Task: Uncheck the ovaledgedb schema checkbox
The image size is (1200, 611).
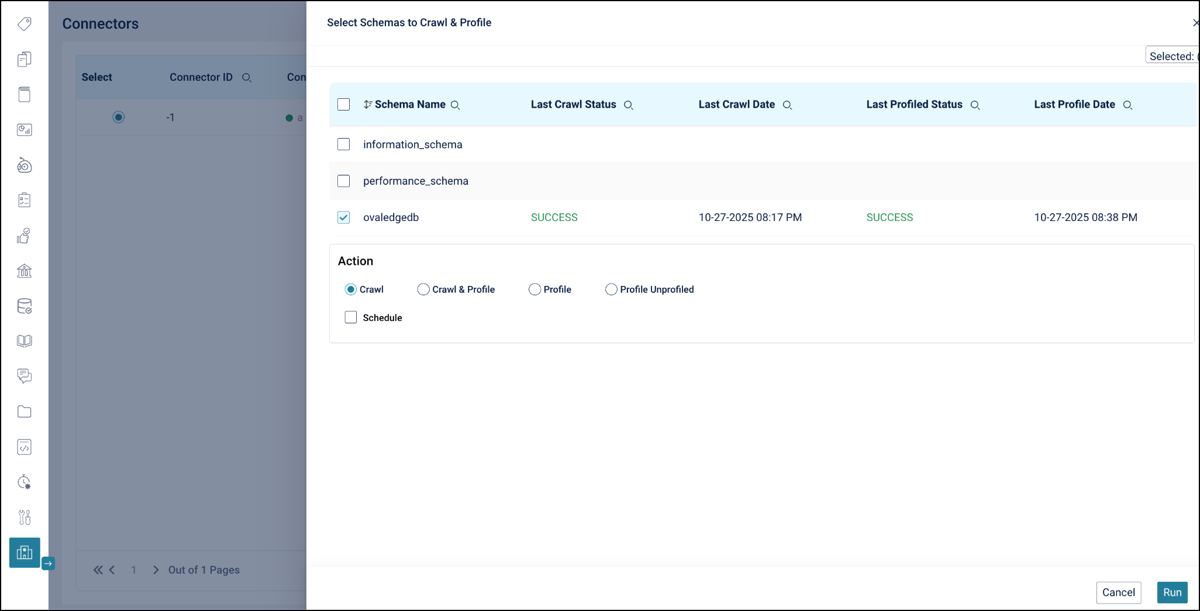Action: (x=344, y=217)
